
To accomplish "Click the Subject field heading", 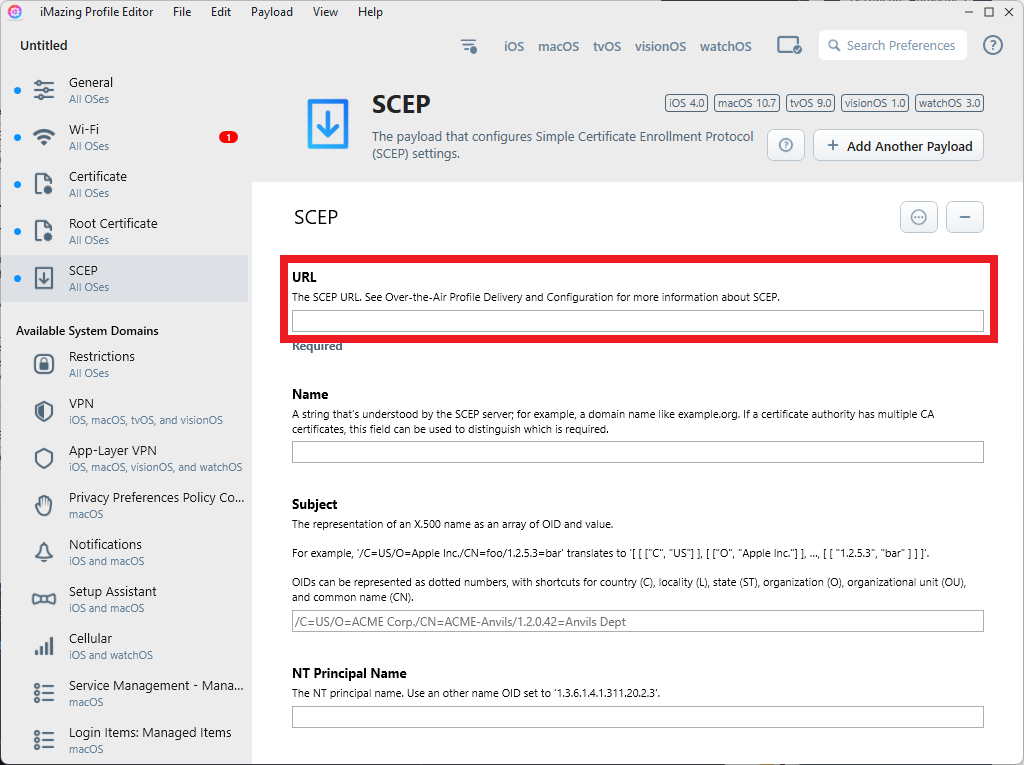I will pos(314,504).
